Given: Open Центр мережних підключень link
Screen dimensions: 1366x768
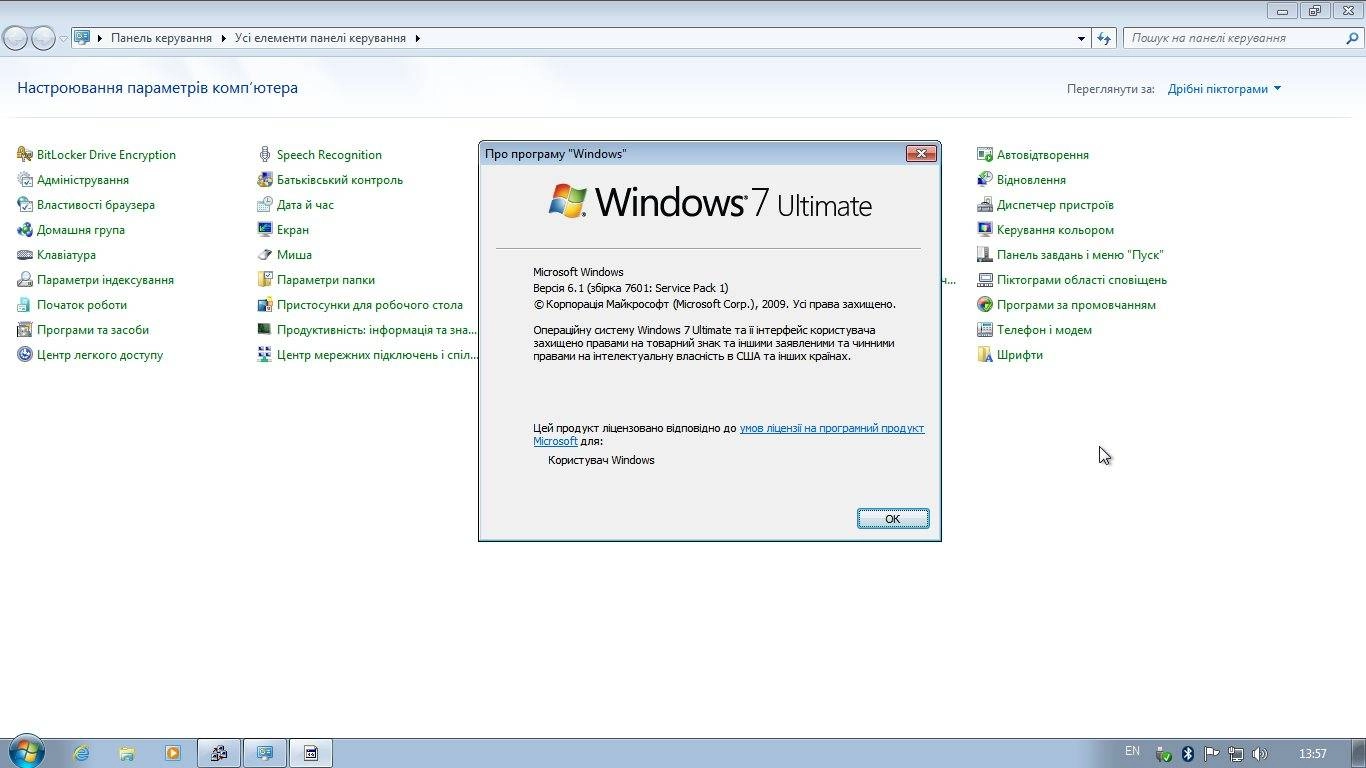Looking at the screenshot, I should coord(377,355).
